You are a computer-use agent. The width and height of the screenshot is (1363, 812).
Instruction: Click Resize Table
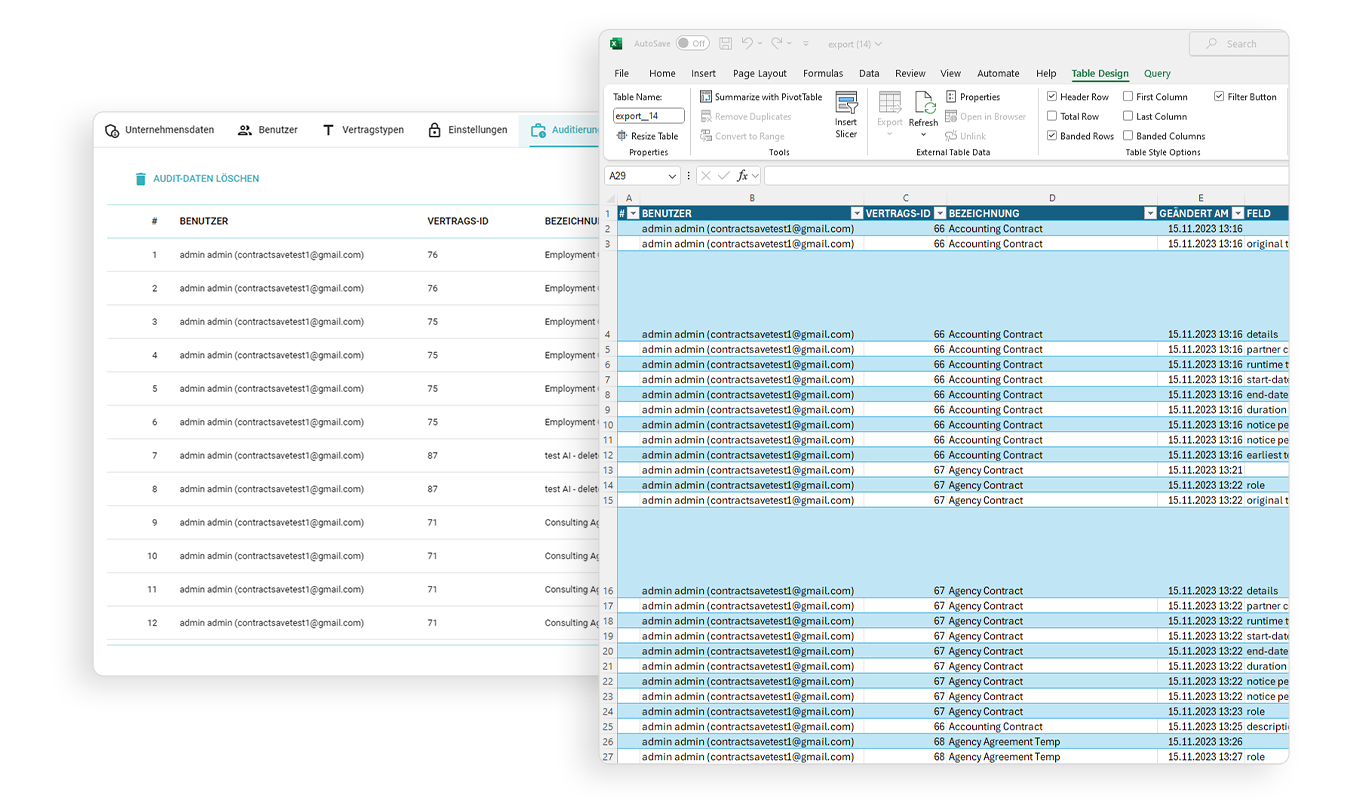pyautogui.click(x=647, y=136)
